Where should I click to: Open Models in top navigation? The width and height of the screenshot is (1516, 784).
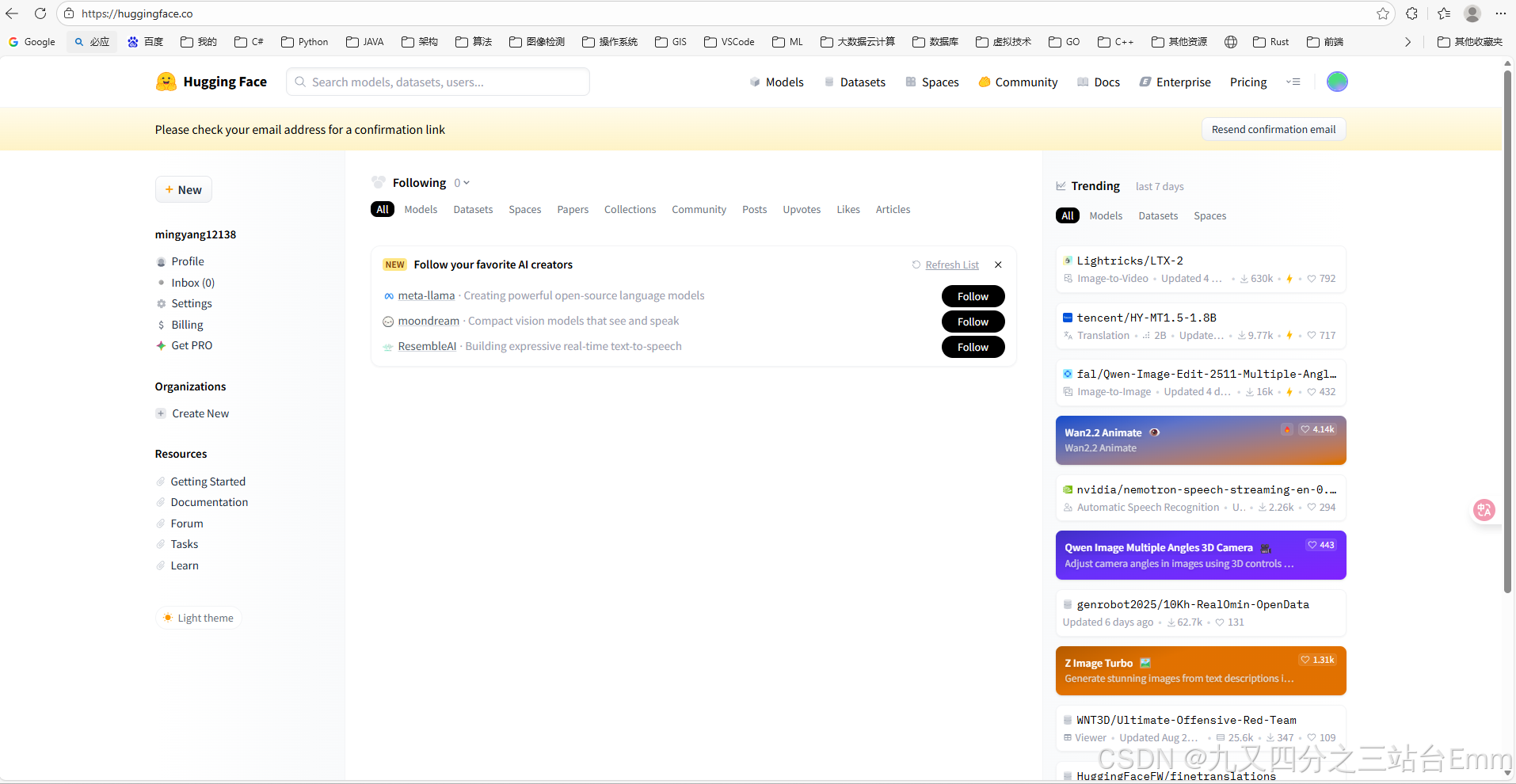click(777, 82)
